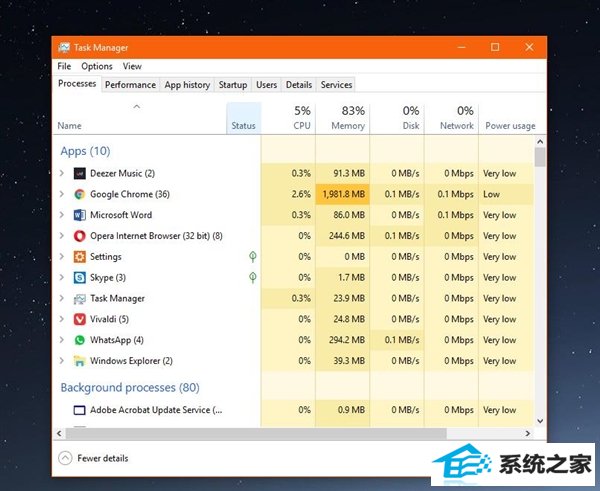Open the View menu

tap(132, 66)
